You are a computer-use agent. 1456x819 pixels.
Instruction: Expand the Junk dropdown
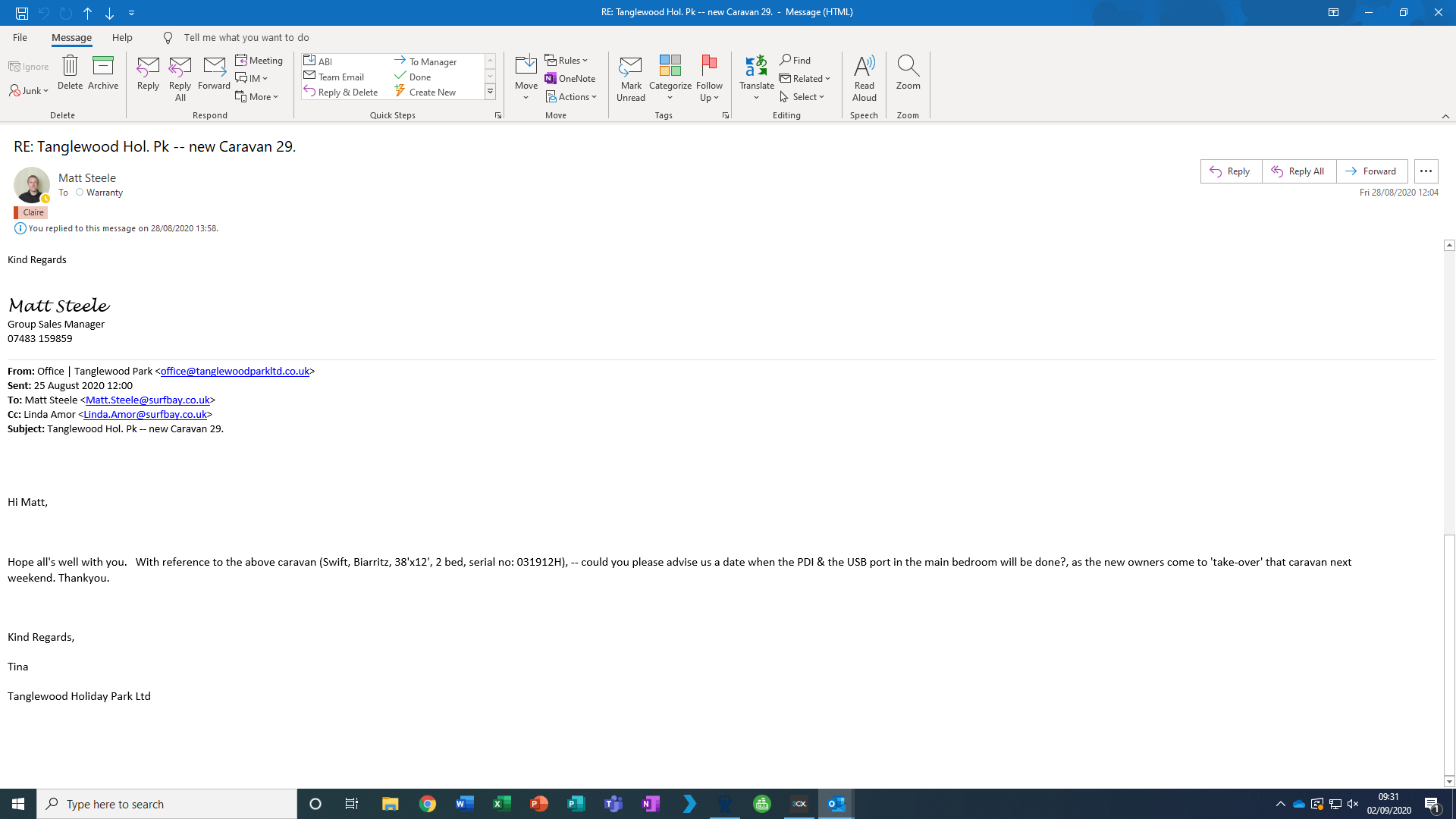tap(30, 91)
